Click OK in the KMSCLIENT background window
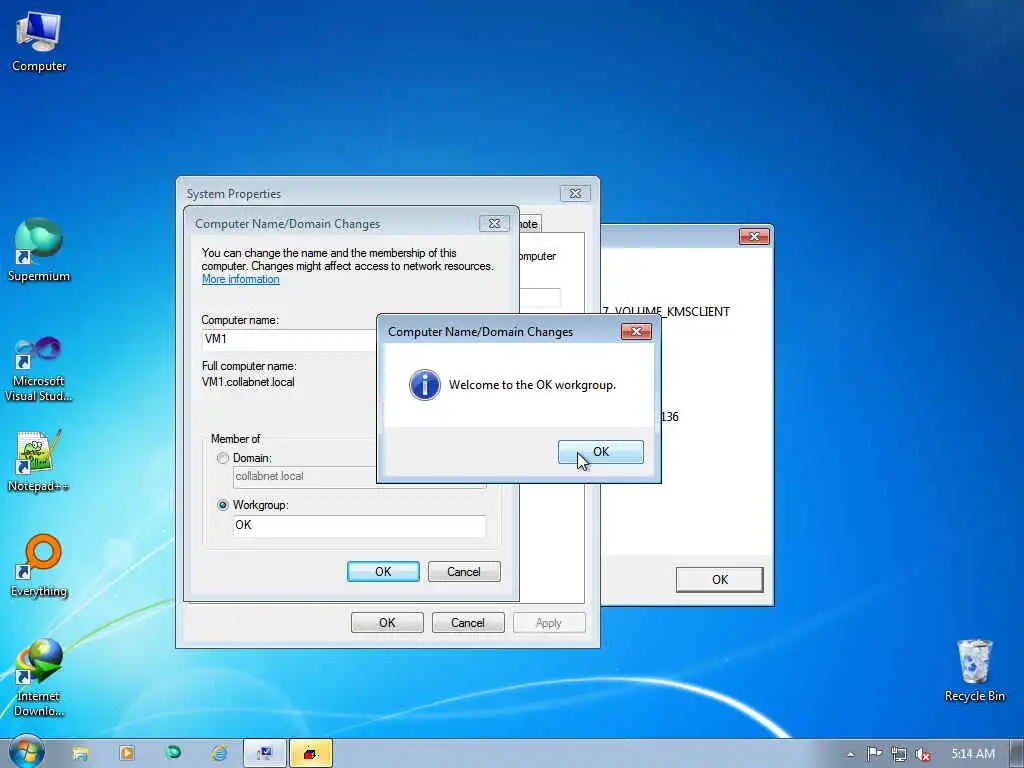 tap(719, 579)
